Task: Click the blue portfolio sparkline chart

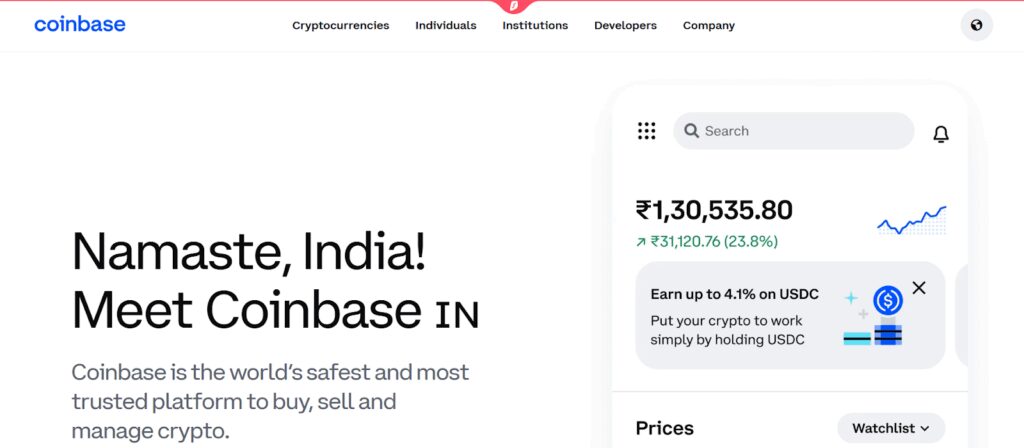Action: (911, 220)
